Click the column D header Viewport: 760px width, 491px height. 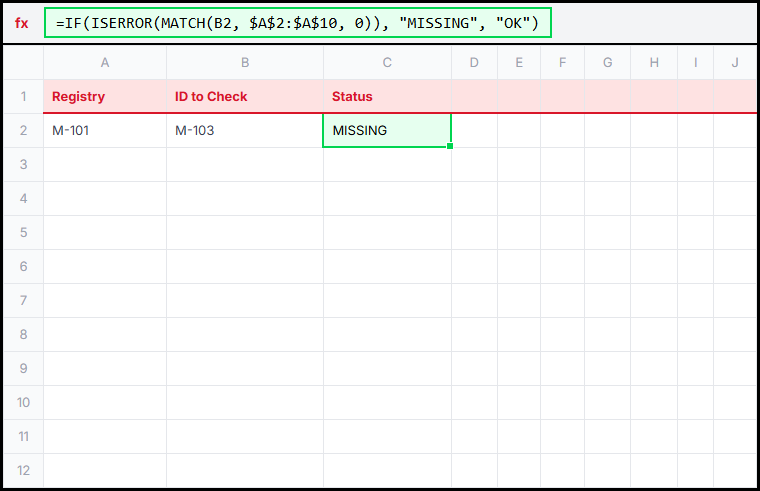(474, 63)
